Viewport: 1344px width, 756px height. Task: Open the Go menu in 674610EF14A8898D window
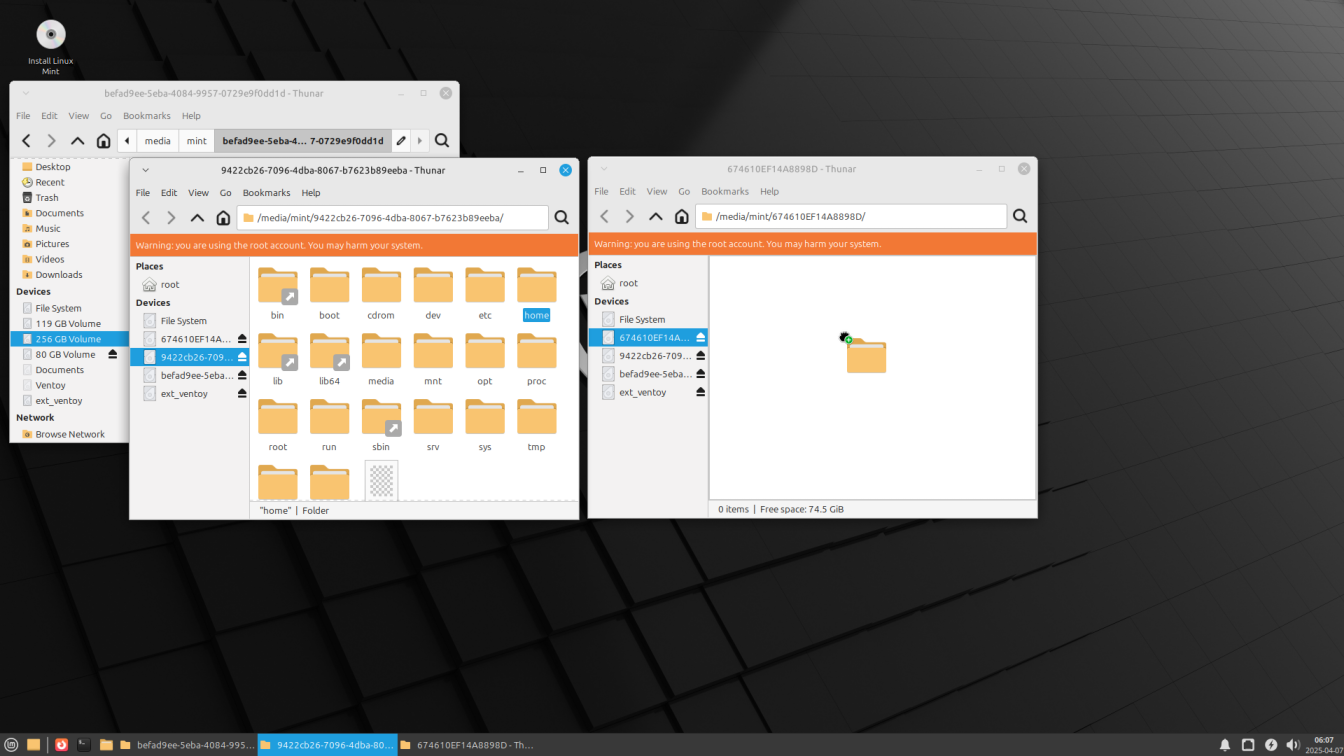point(684,191)
